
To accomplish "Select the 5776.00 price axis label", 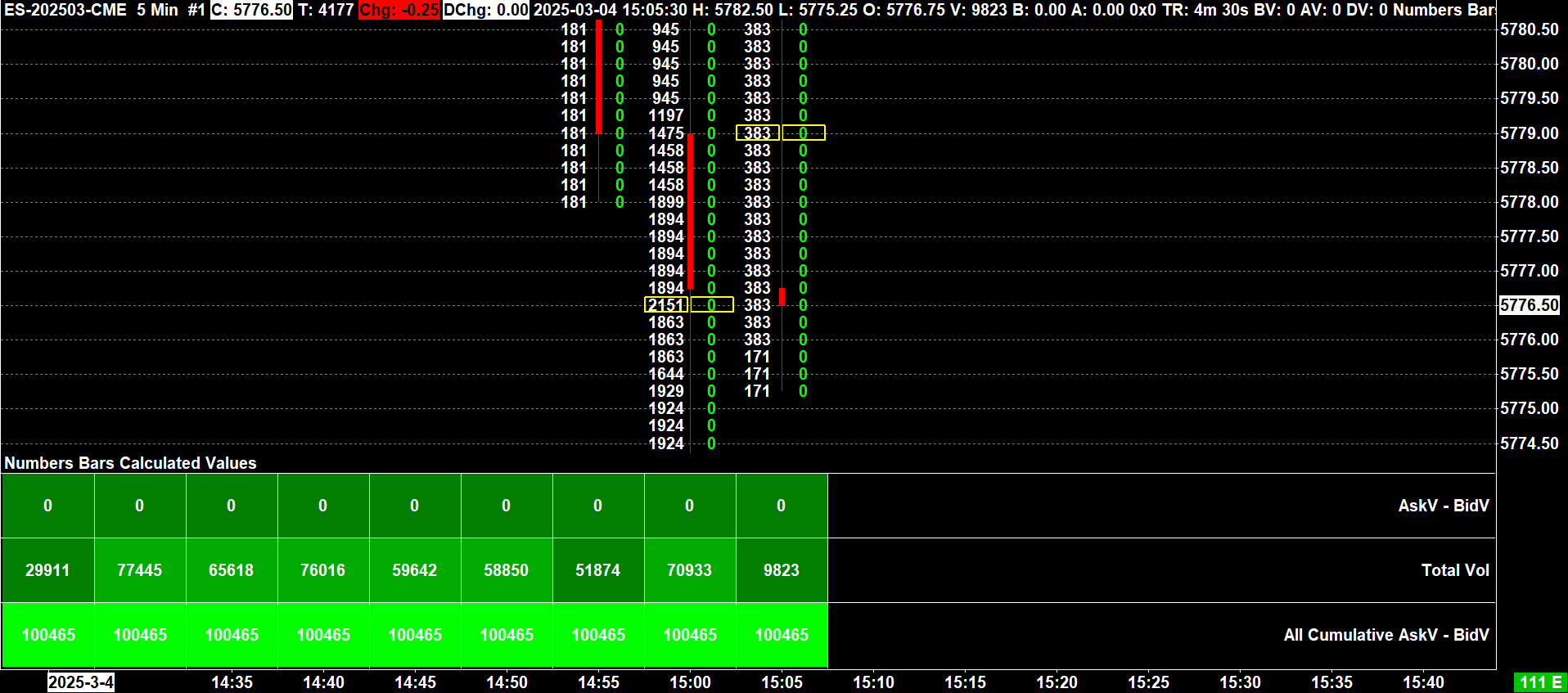I will coord(1529,340).
